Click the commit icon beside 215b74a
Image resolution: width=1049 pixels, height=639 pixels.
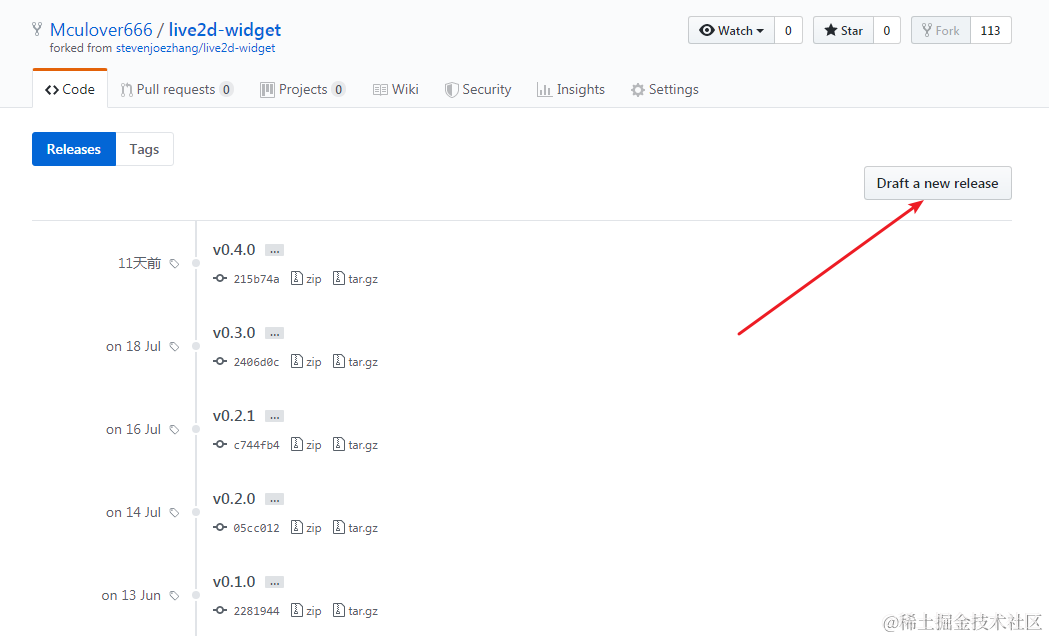tap(220, 278)
